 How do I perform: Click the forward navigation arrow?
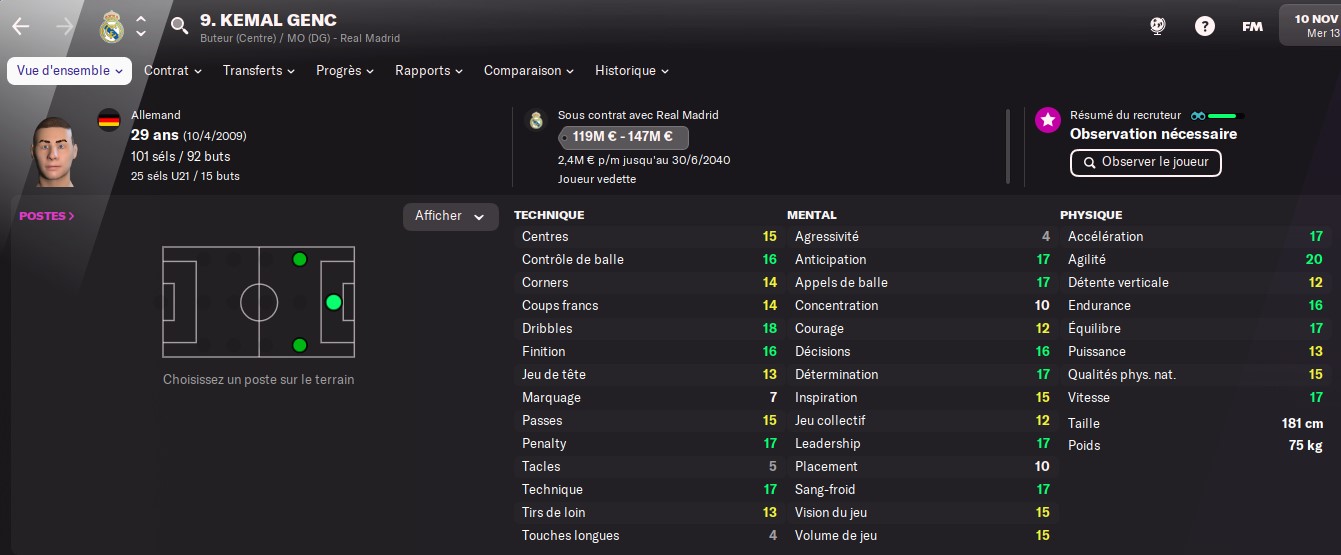(65, 26)
